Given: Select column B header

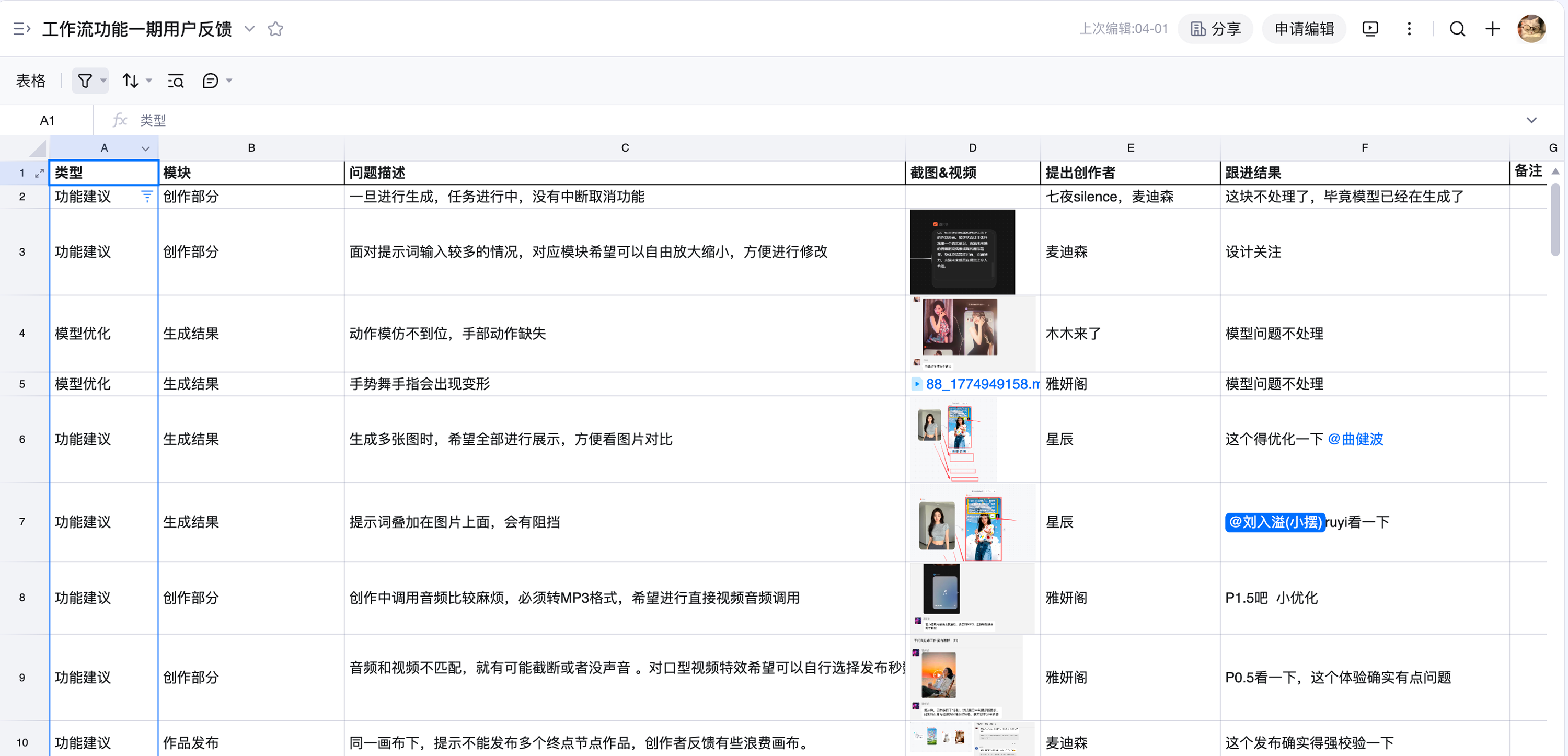Looking at the screenshot, I should click(x=251, y=148).
